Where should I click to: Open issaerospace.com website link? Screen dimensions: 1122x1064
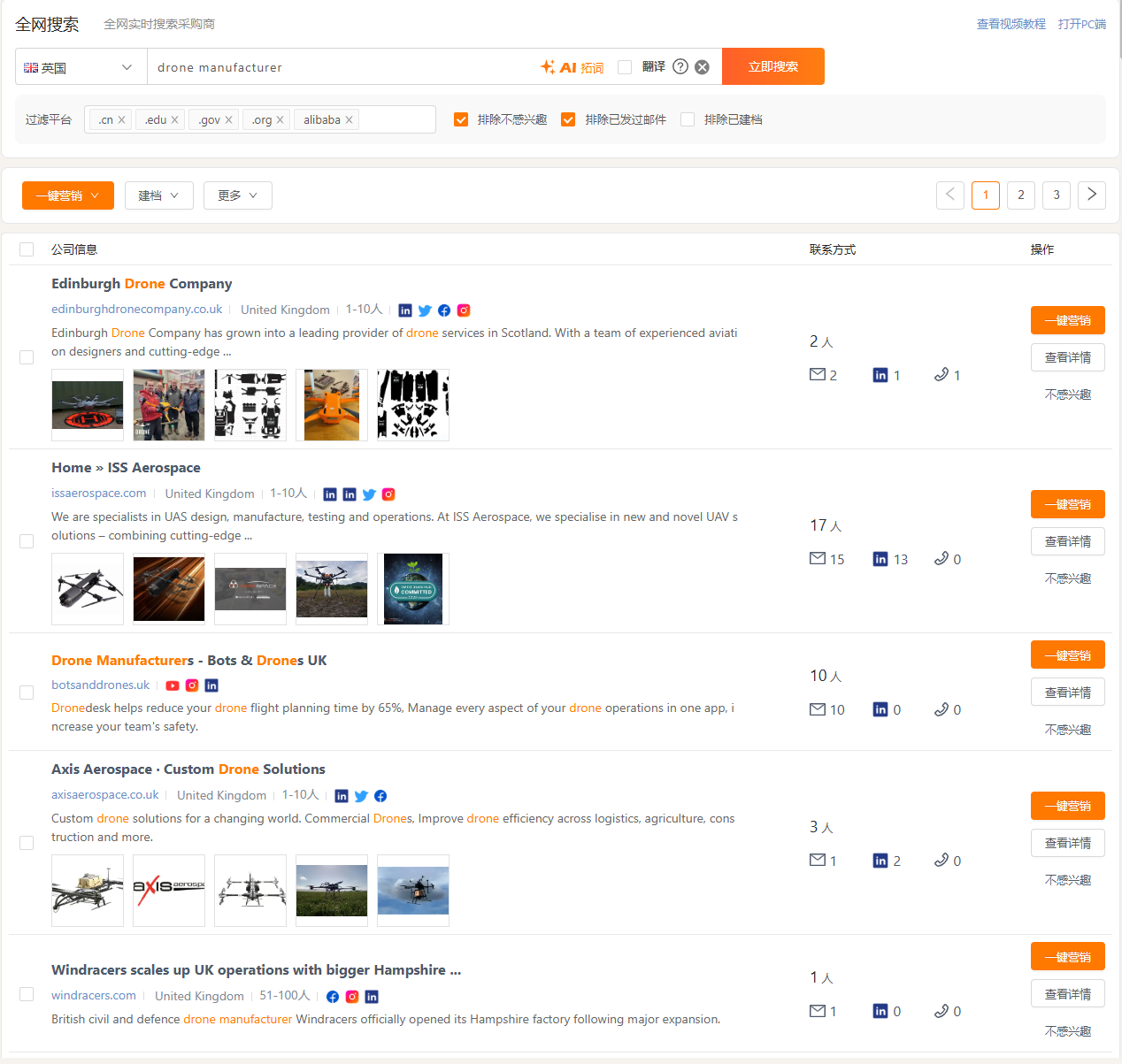(99, 494)
